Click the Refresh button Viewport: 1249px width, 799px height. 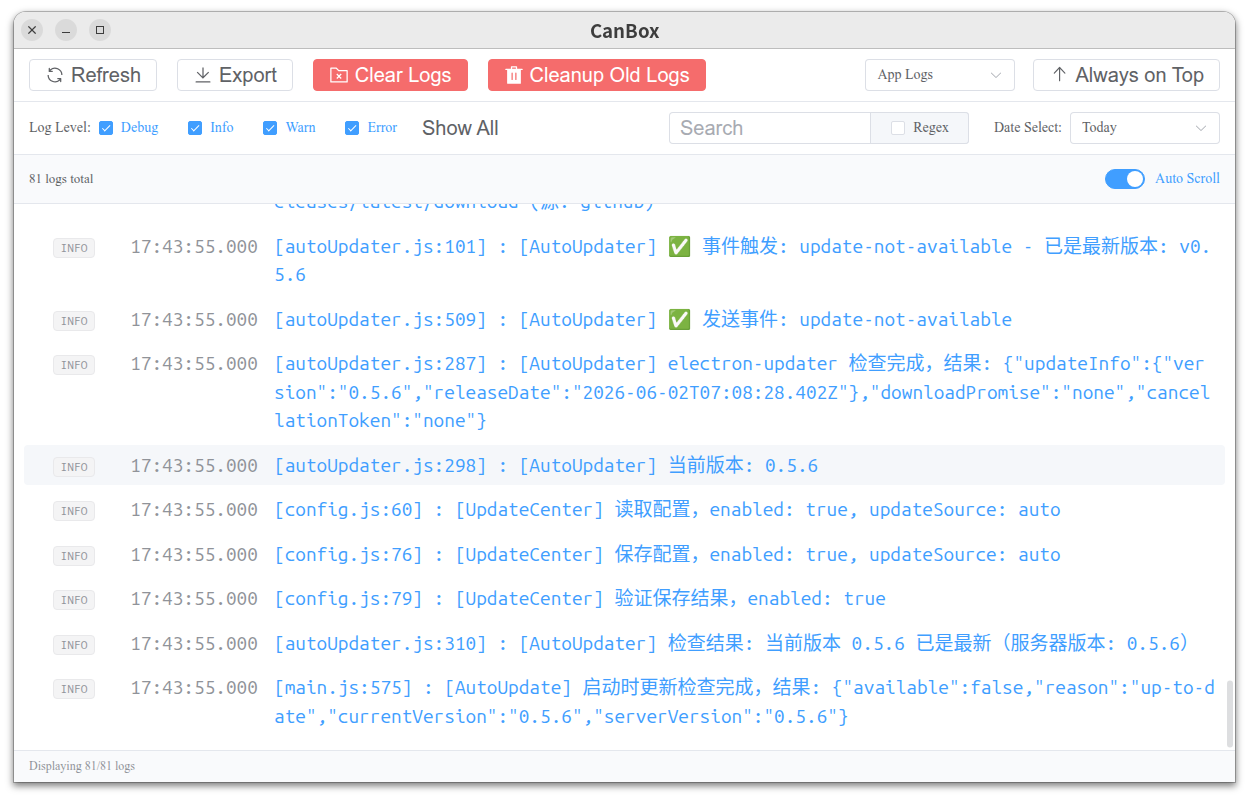(x=93, y=75)
